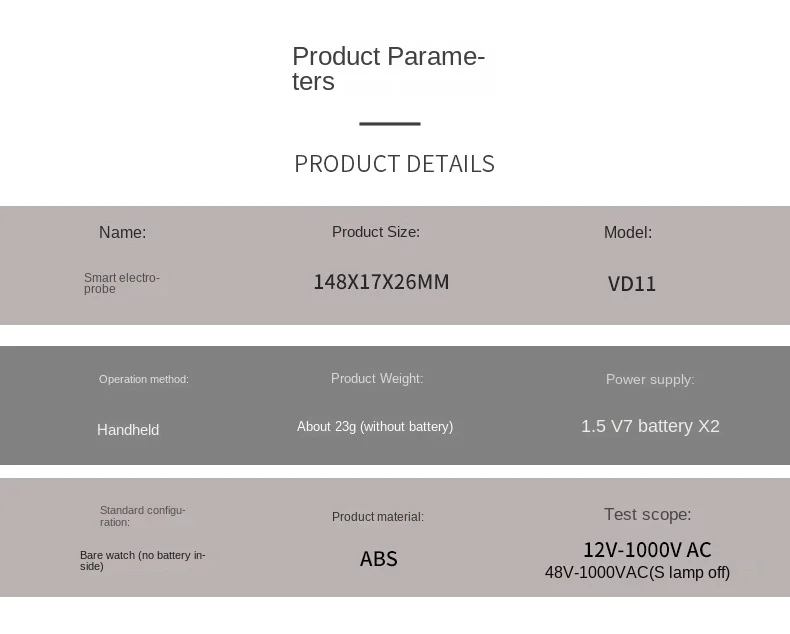Click the "1.5 V7 battery X2" value
The image size is (790, 634).
tap(650, 426)
